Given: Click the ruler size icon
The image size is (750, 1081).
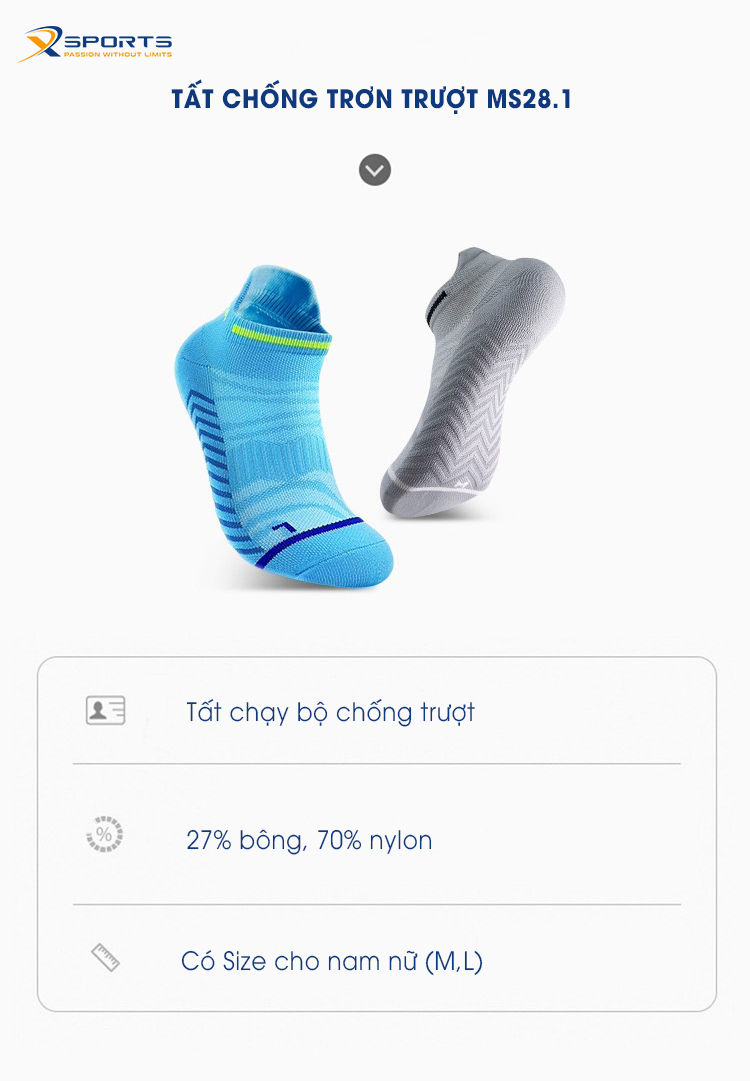Looking at the screenshot, I should tap(105, 957).
